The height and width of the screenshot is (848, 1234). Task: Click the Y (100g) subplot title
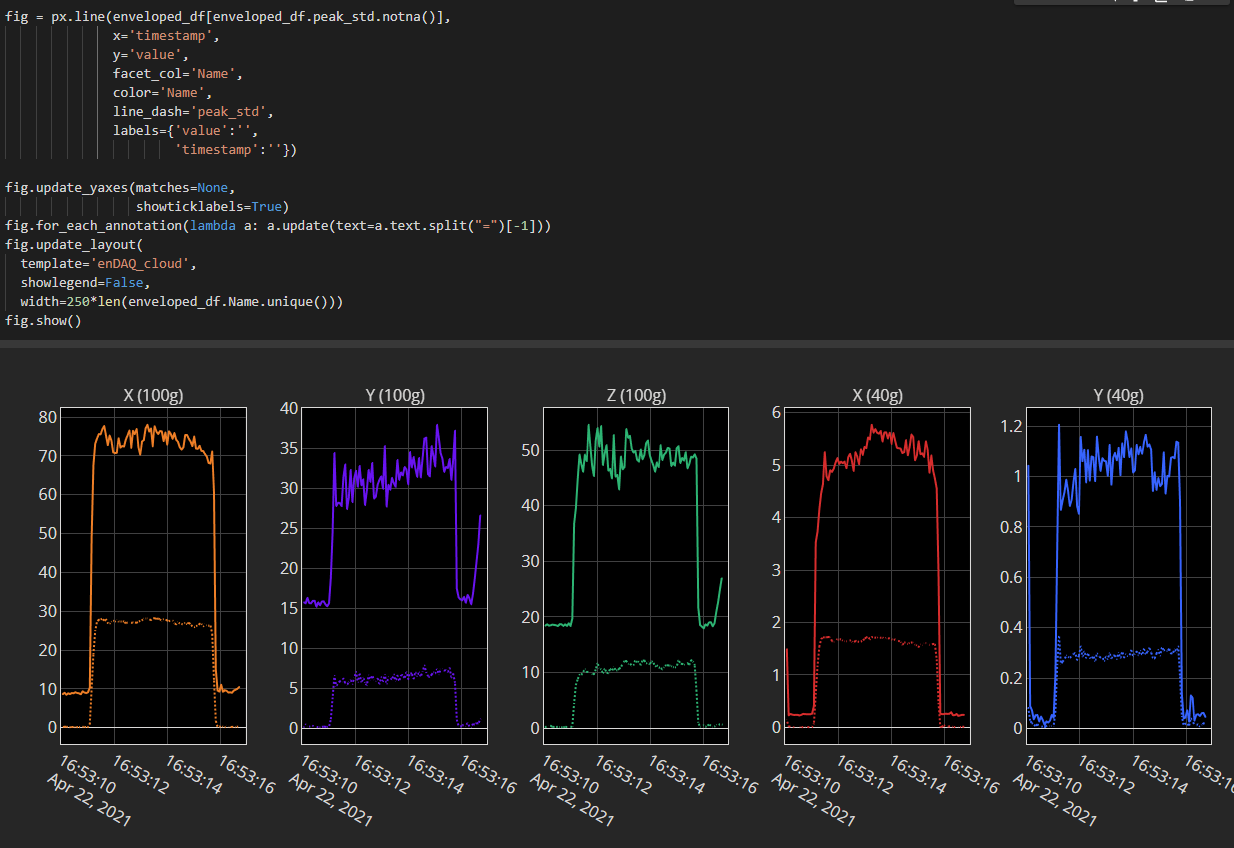pyautogui.click(x=394, y=396)
